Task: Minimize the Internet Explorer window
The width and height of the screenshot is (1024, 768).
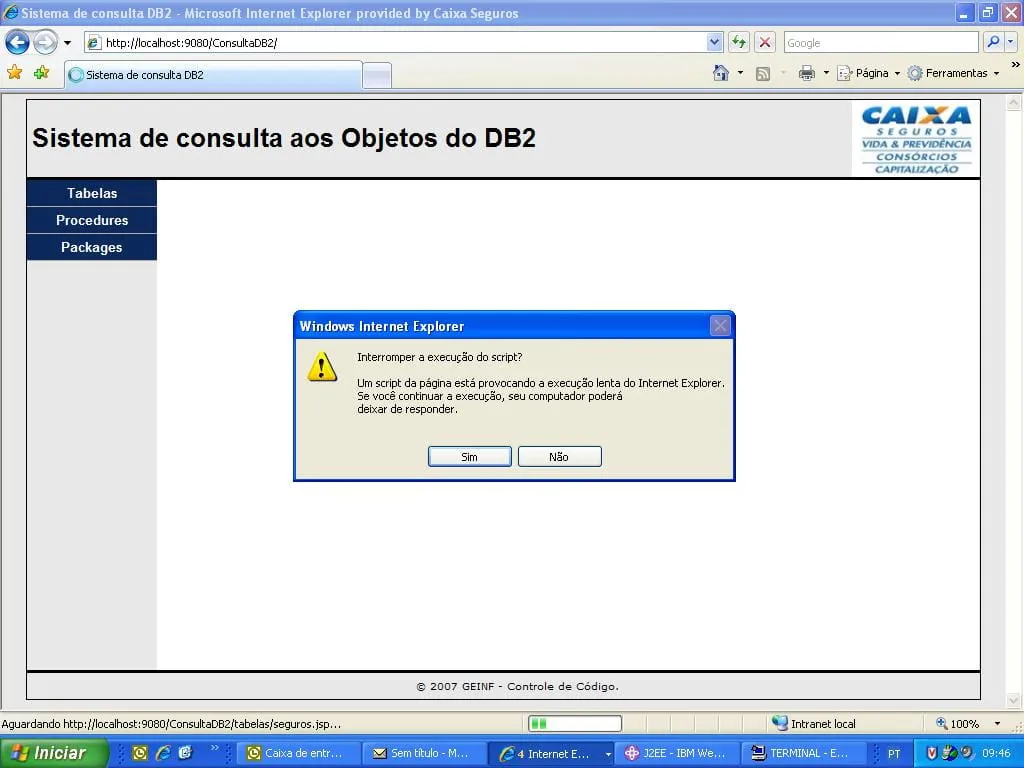Action: pos(965,12)
